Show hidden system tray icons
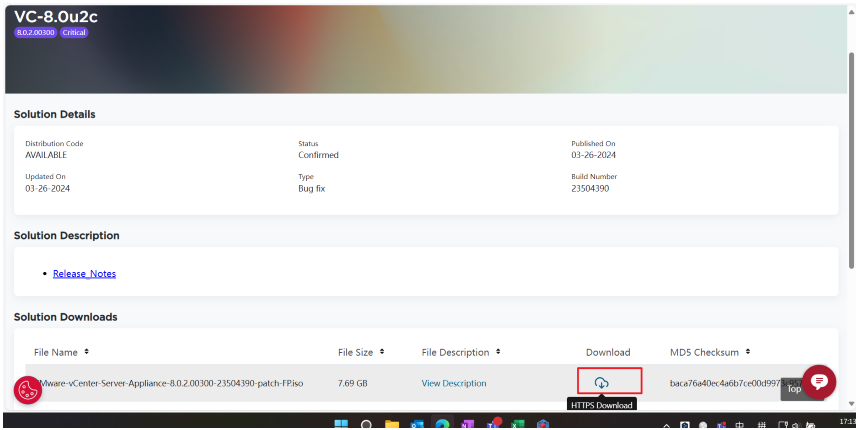This screenshot has width=858, height=430. point(666,426)
